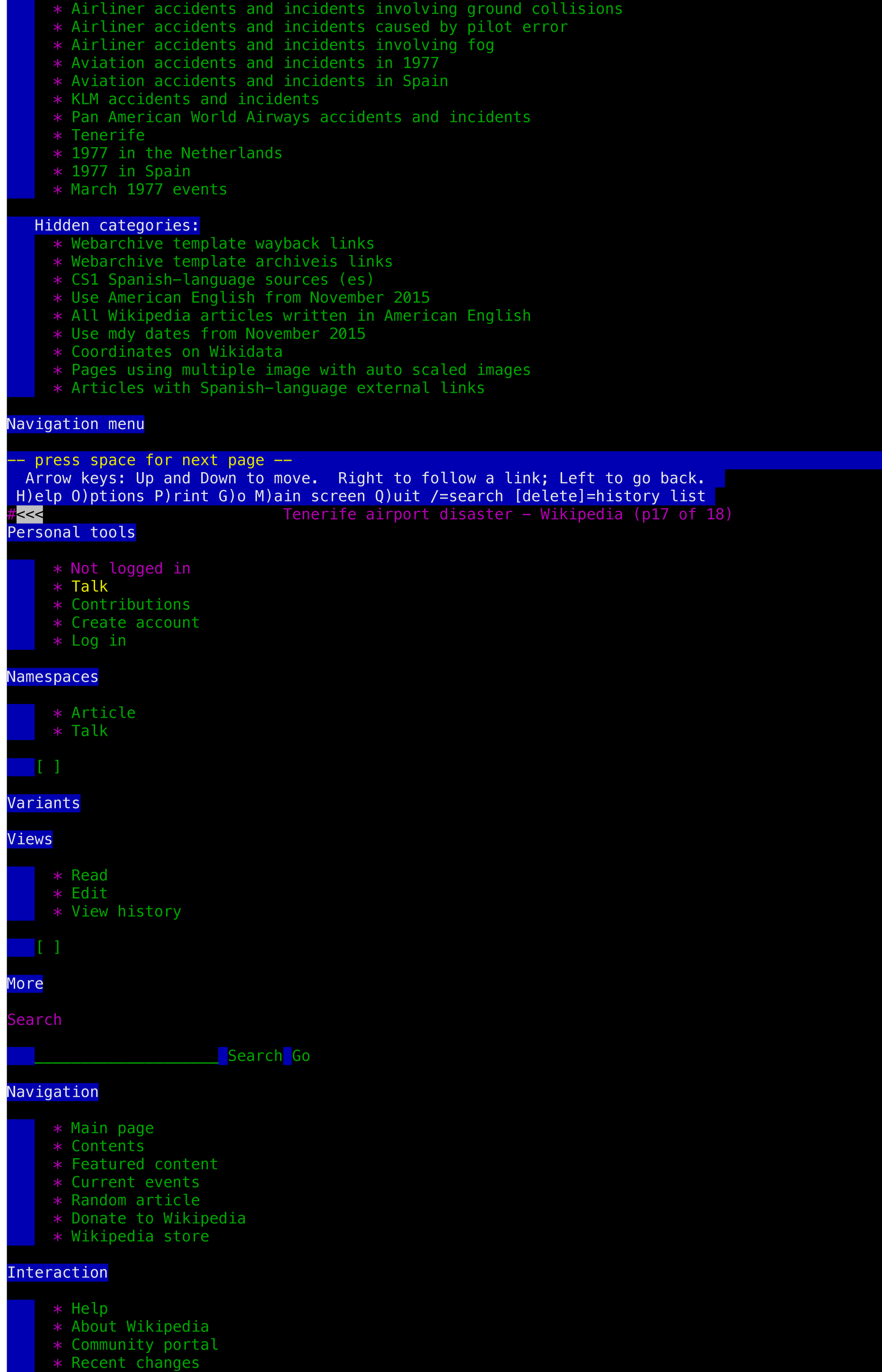The width and height of the screenshot is (882, 1372).
Task: Toggle the checkbox above Variants heading
Action: coord(48,767)
